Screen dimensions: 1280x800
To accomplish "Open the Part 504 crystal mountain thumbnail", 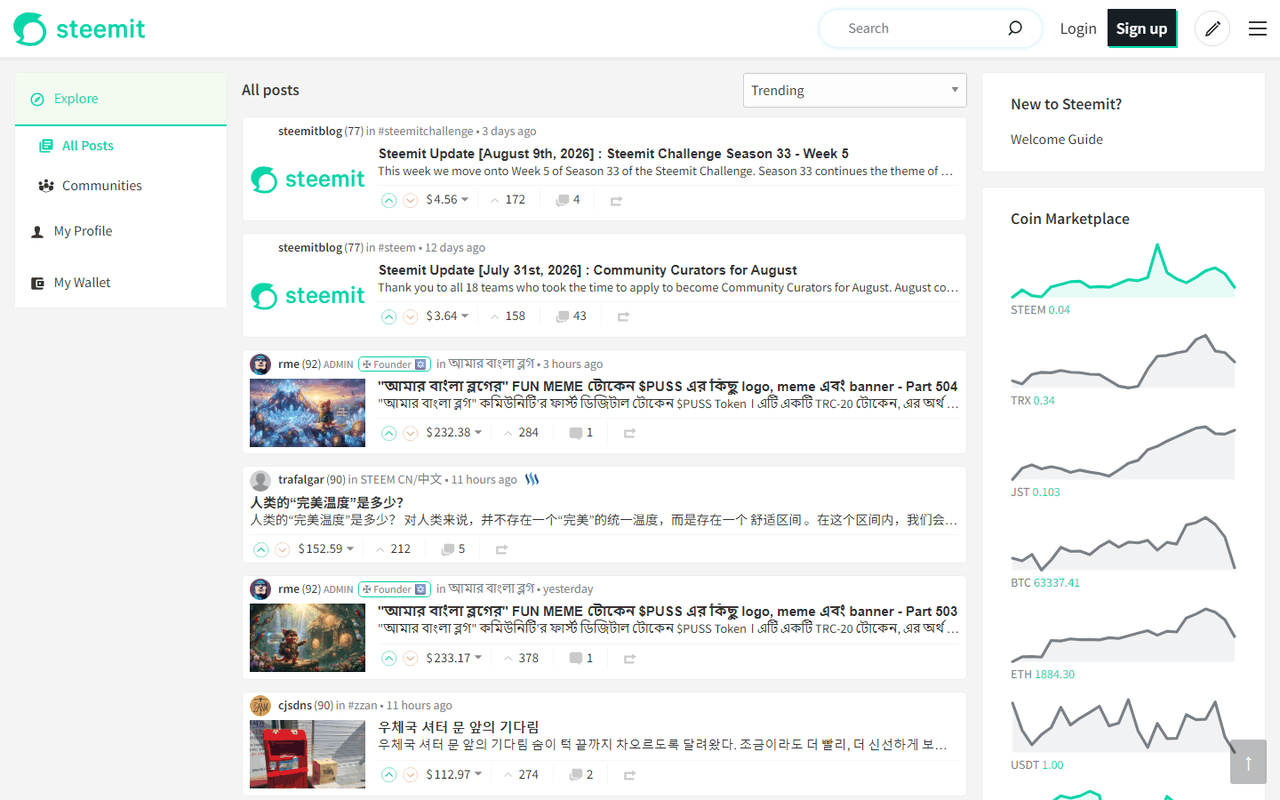I will pos(308,413).
